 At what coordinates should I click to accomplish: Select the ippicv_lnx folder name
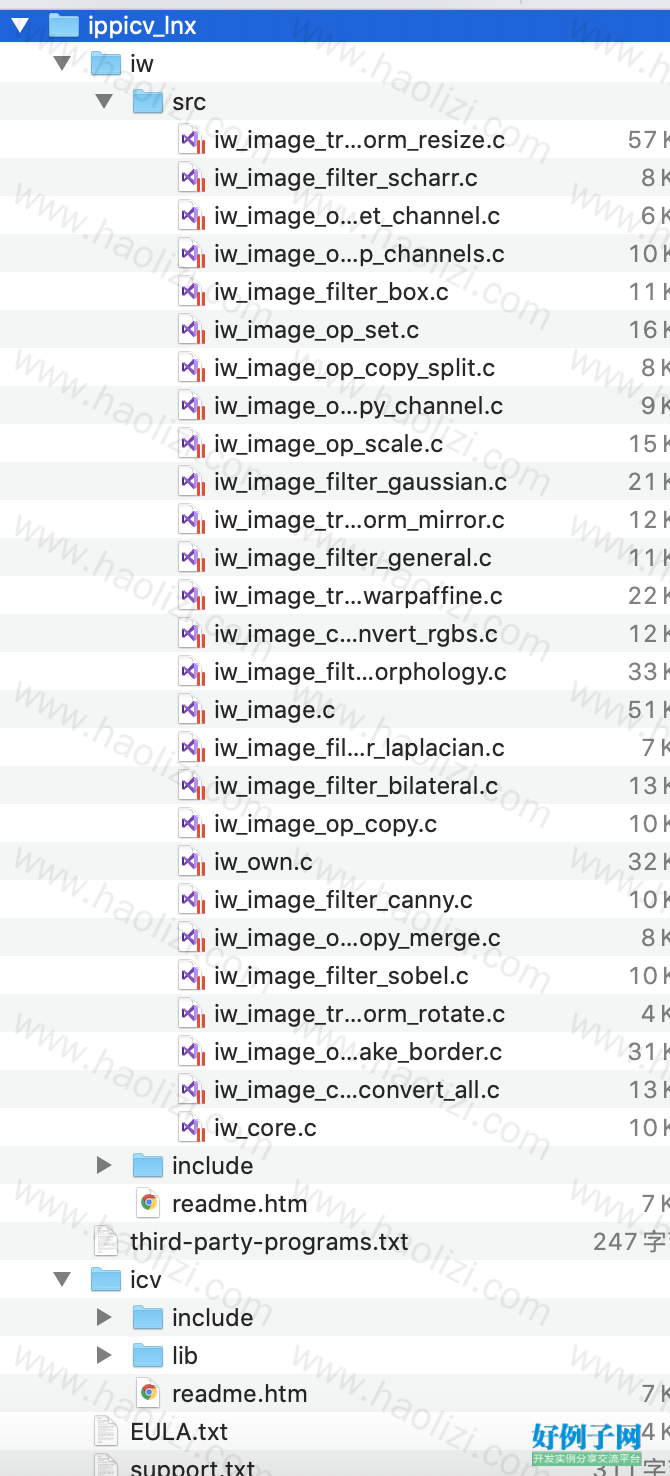point(142,26)
